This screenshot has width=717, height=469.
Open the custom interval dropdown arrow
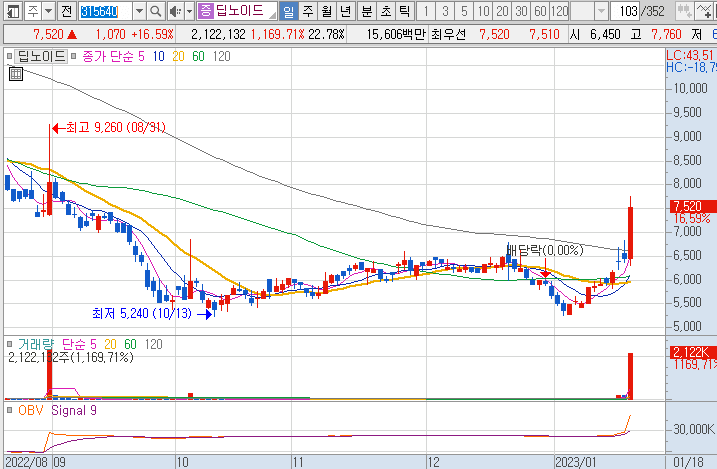[602, 11]
